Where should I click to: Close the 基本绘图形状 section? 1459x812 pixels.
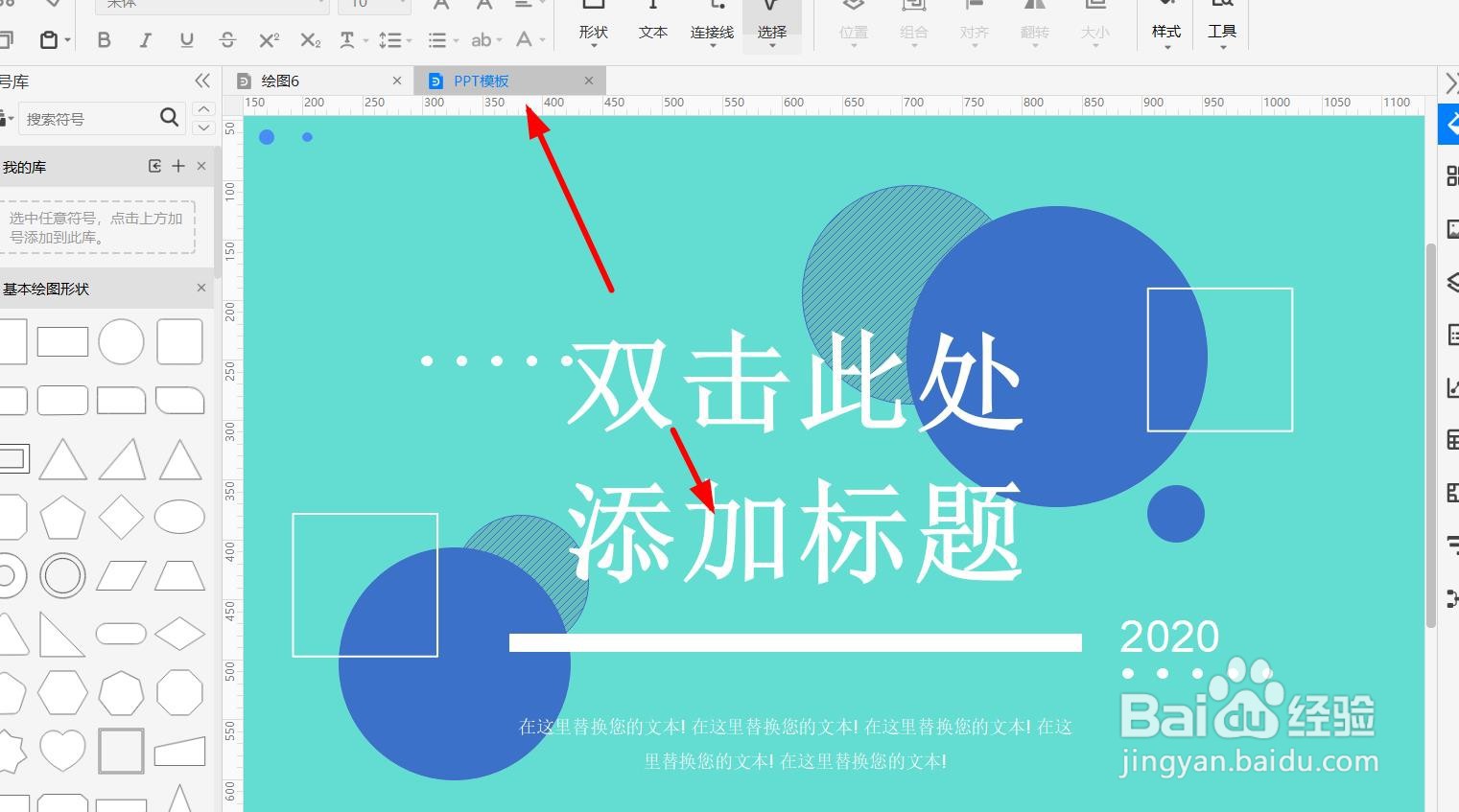[x=201, y=288]
